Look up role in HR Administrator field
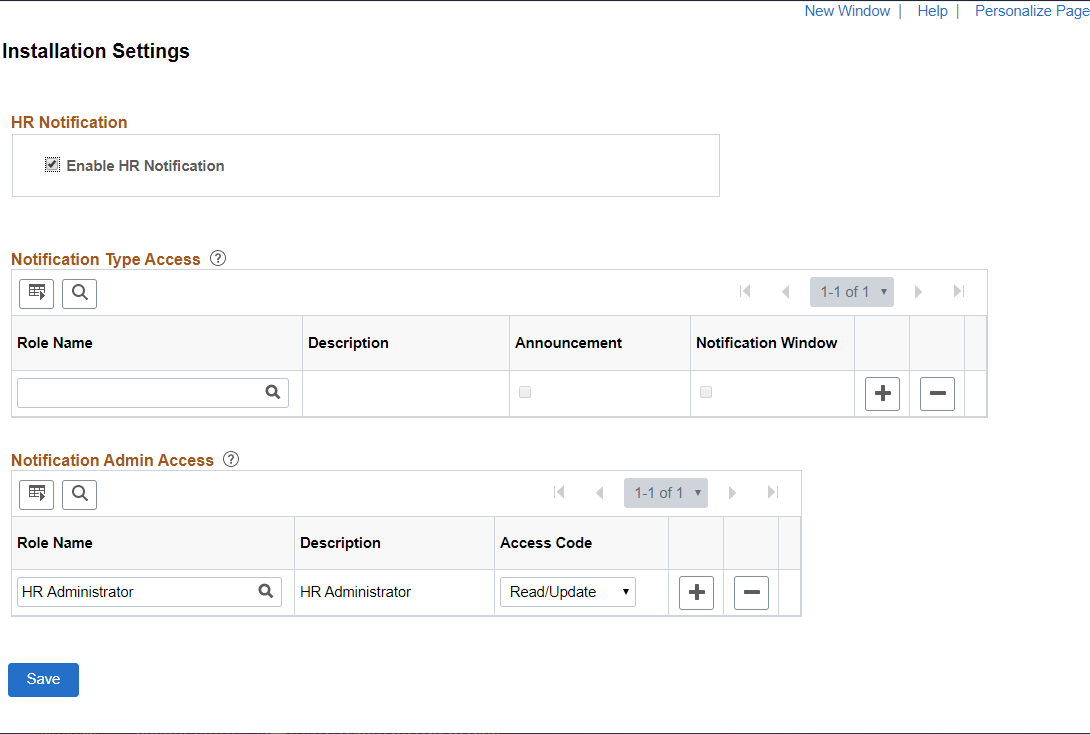Viewport: 1090px width, 734px height. (266, 591)
